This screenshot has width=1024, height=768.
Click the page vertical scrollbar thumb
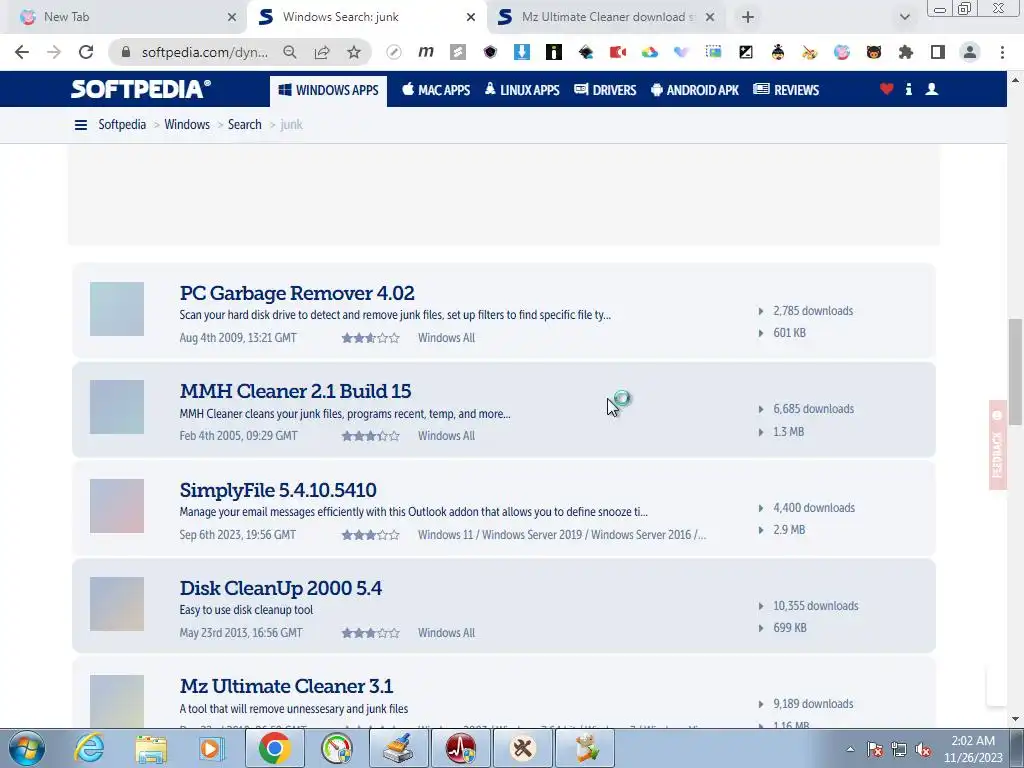tap(1014, 372)
